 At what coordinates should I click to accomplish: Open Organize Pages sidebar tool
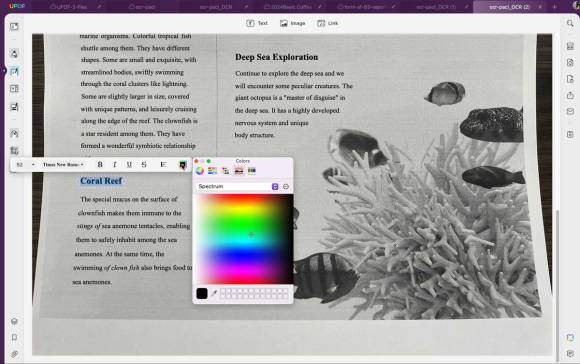click(14, 89)
